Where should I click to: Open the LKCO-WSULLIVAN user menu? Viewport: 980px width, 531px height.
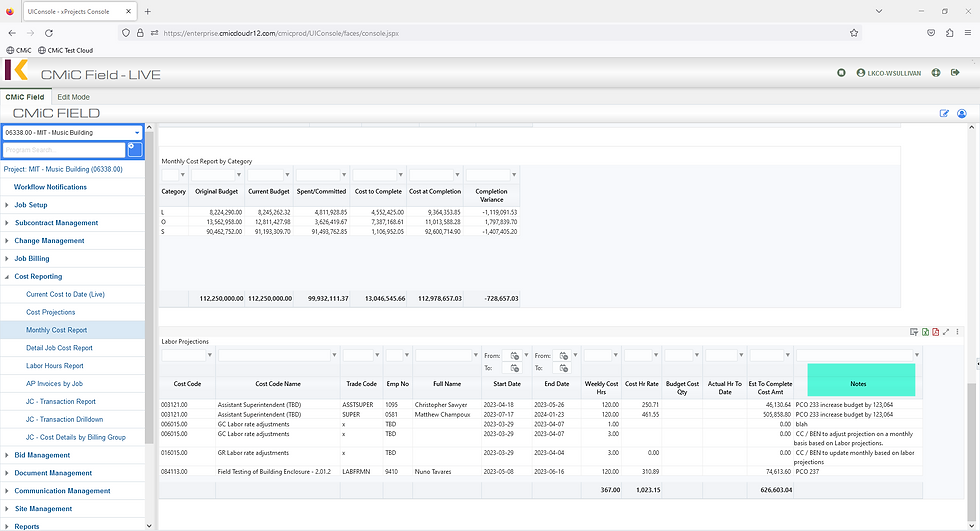889,73
